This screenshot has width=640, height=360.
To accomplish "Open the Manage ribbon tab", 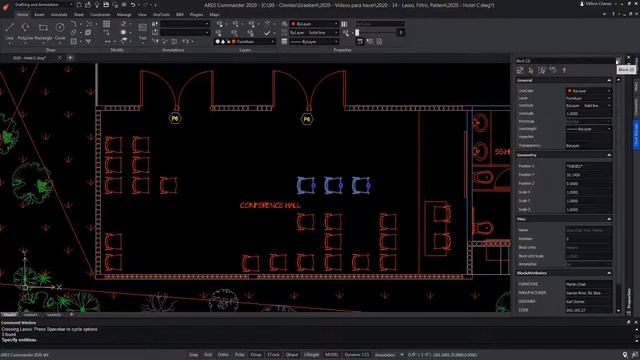I will [124, 14].
